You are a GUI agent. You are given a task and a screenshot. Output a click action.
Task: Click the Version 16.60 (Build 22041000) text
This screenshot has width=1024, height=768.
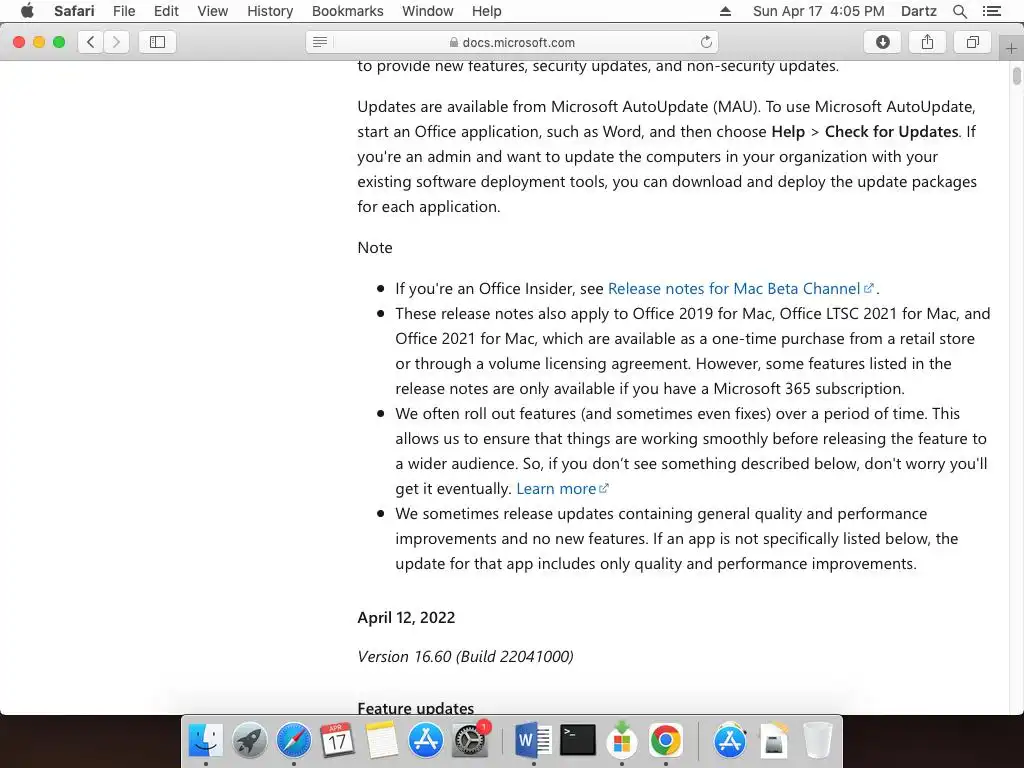(466, 656)
